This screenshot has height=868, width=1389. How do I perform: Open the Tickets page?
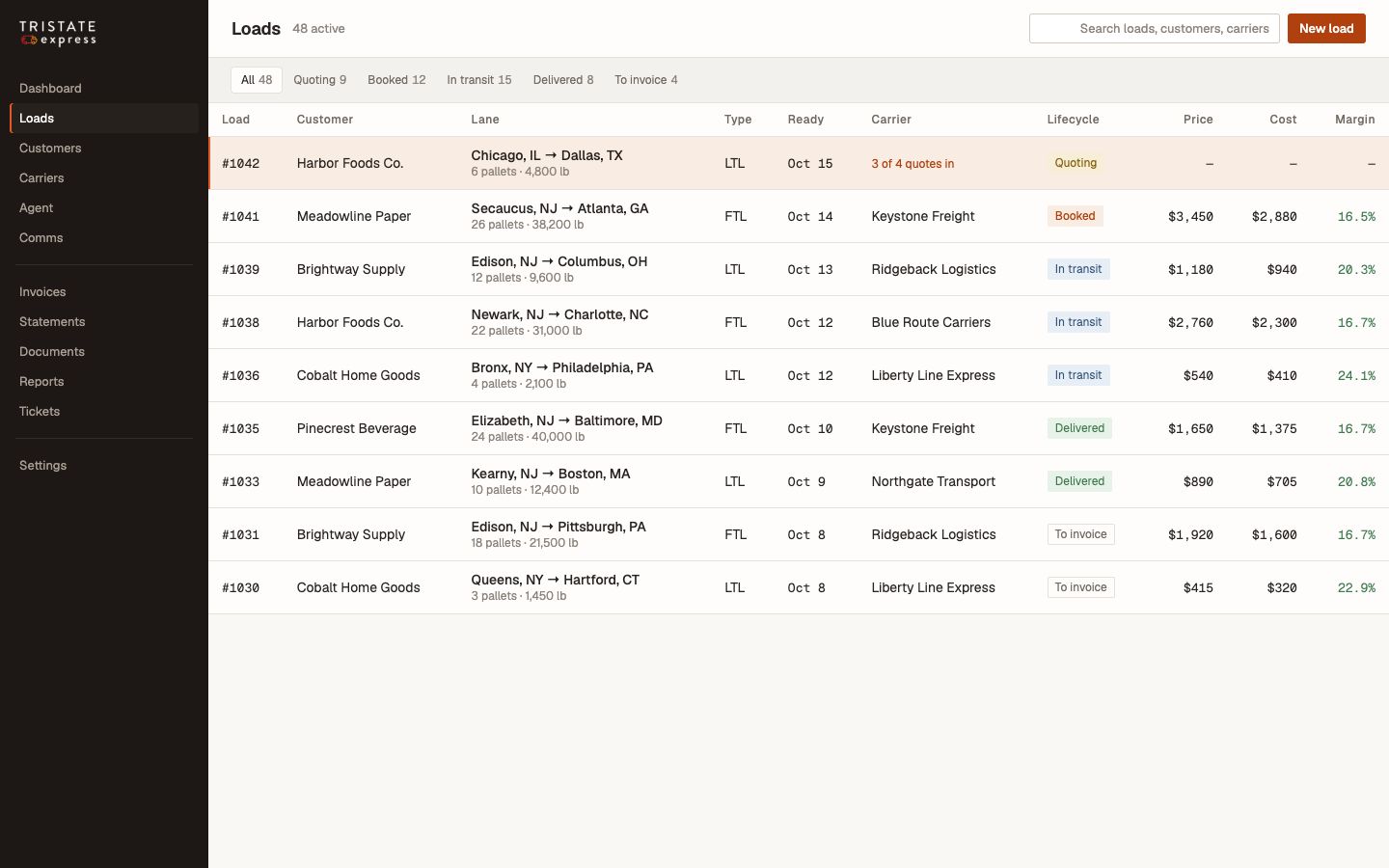104,411
